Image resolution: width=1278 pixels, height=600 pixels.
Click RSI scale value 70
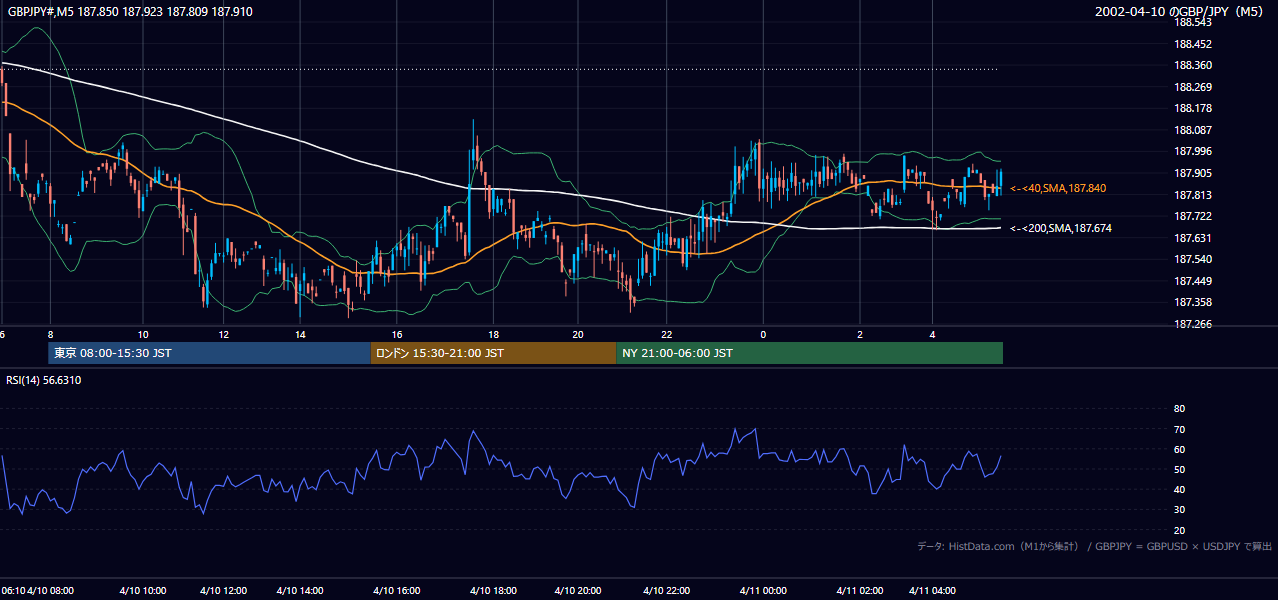pyautogui.click(x=1179, y=429)
